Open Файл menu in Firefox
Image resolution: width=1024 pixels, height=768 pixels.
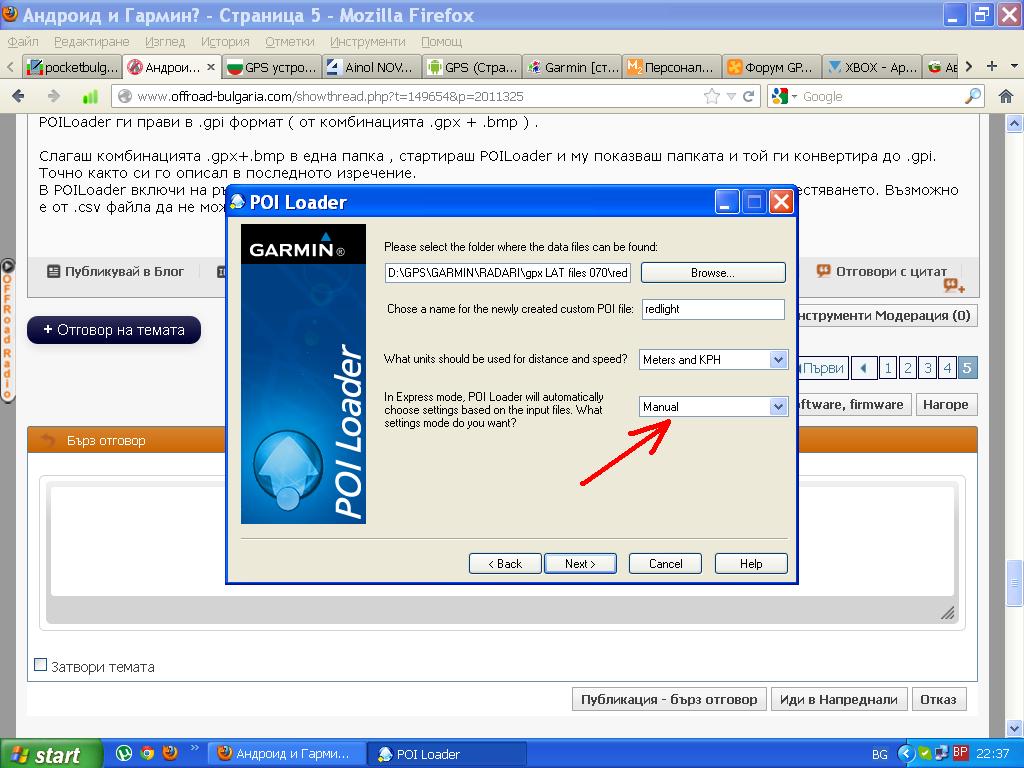point(23,42)
